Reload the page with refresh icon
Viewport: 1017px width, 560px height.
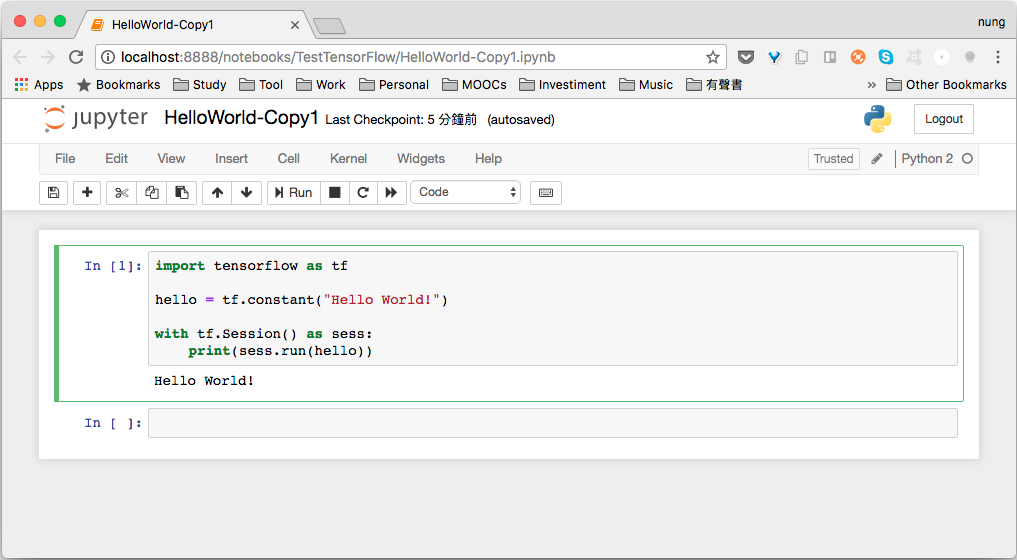[x=76, y=57]
